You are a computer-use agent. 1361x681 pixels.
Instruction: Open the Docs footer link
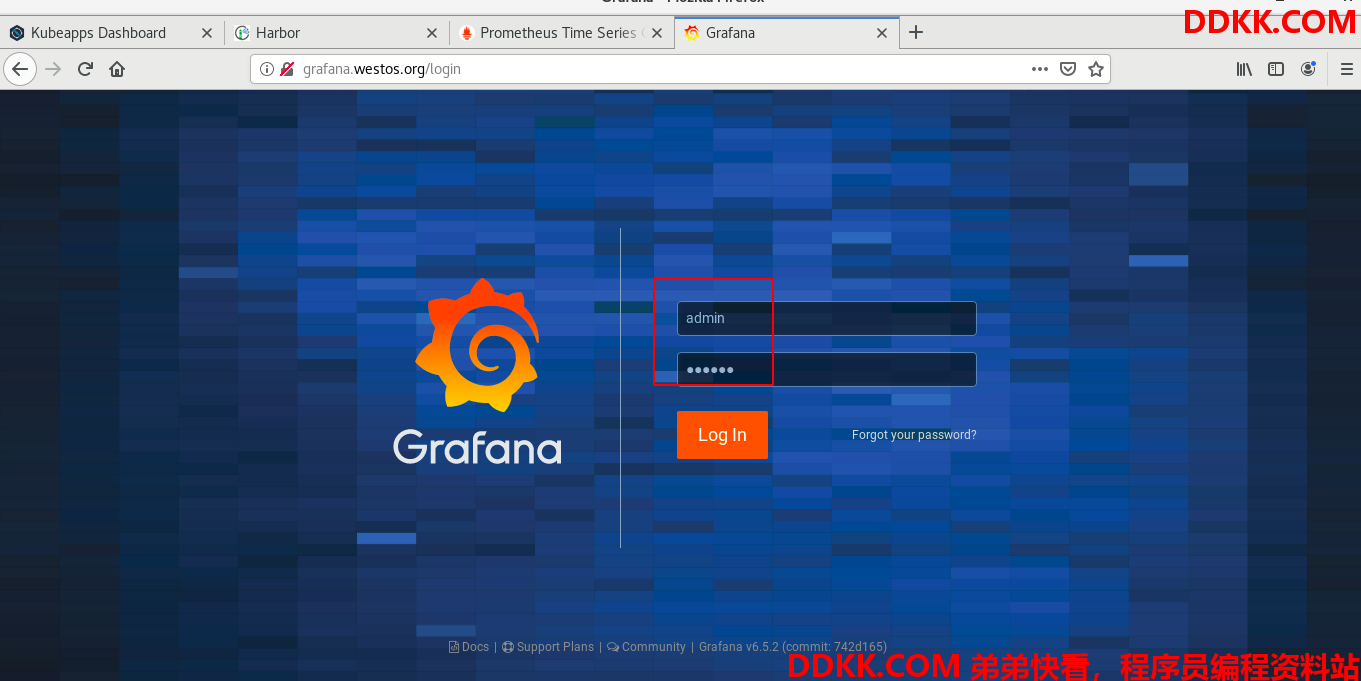point(469,647)
